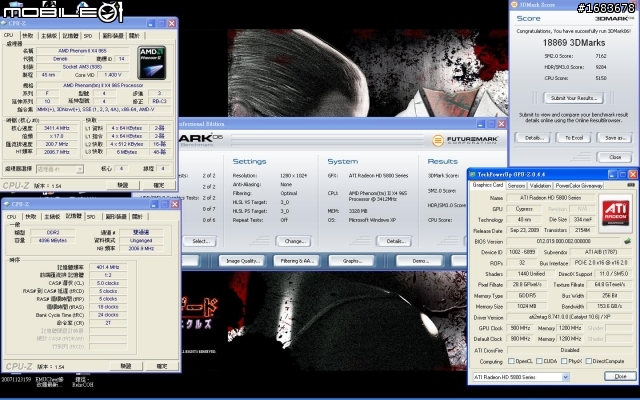Open the RelaxCOH desktop shortcut
The image size is (640, 400).
coord(83,382)
